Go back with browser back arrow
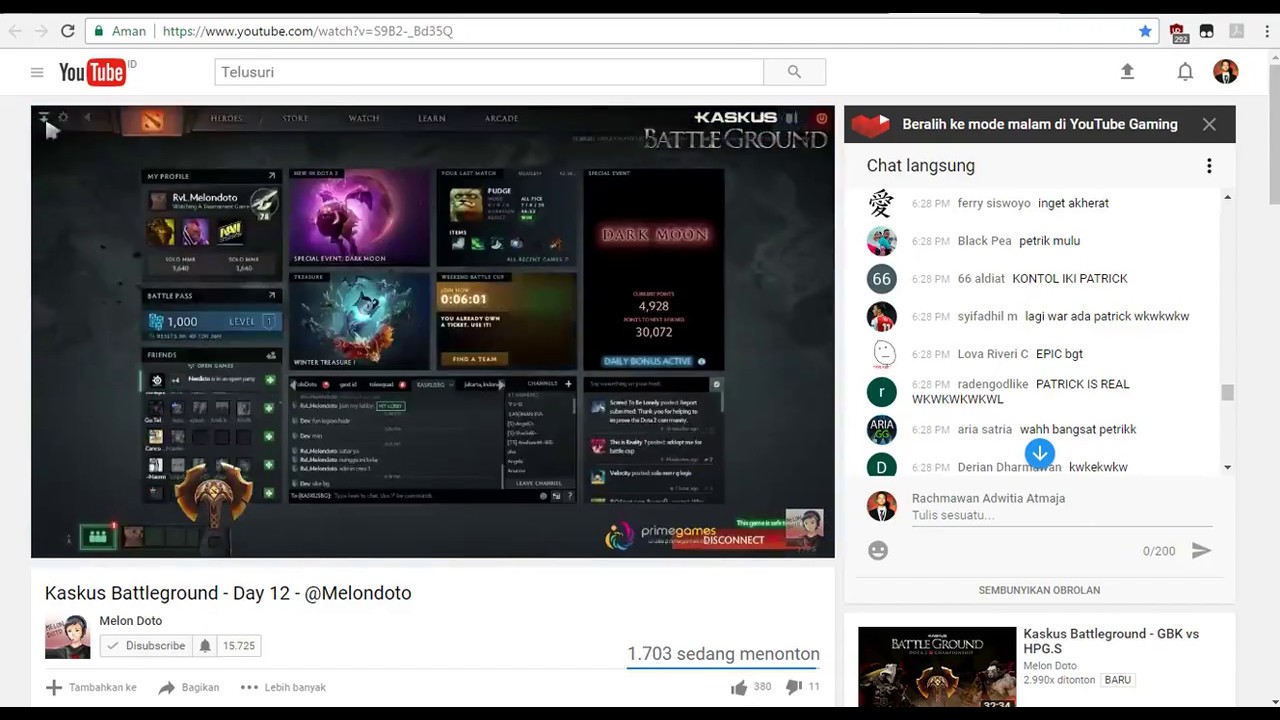The width and height of the screenshot is (1280, 720). point(15,31)
